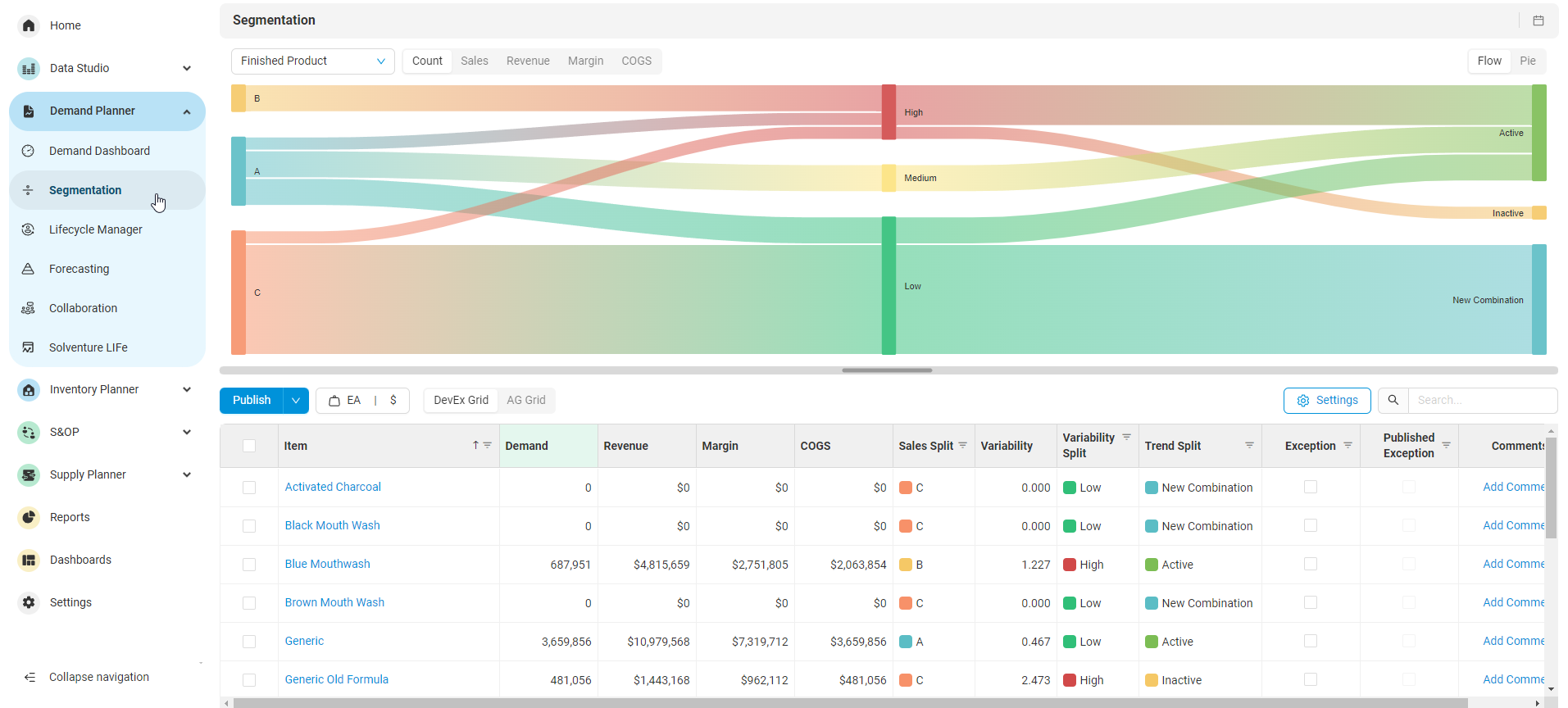Open Data Studio icon
The image size is (1568, 708).
pos(29,68)
